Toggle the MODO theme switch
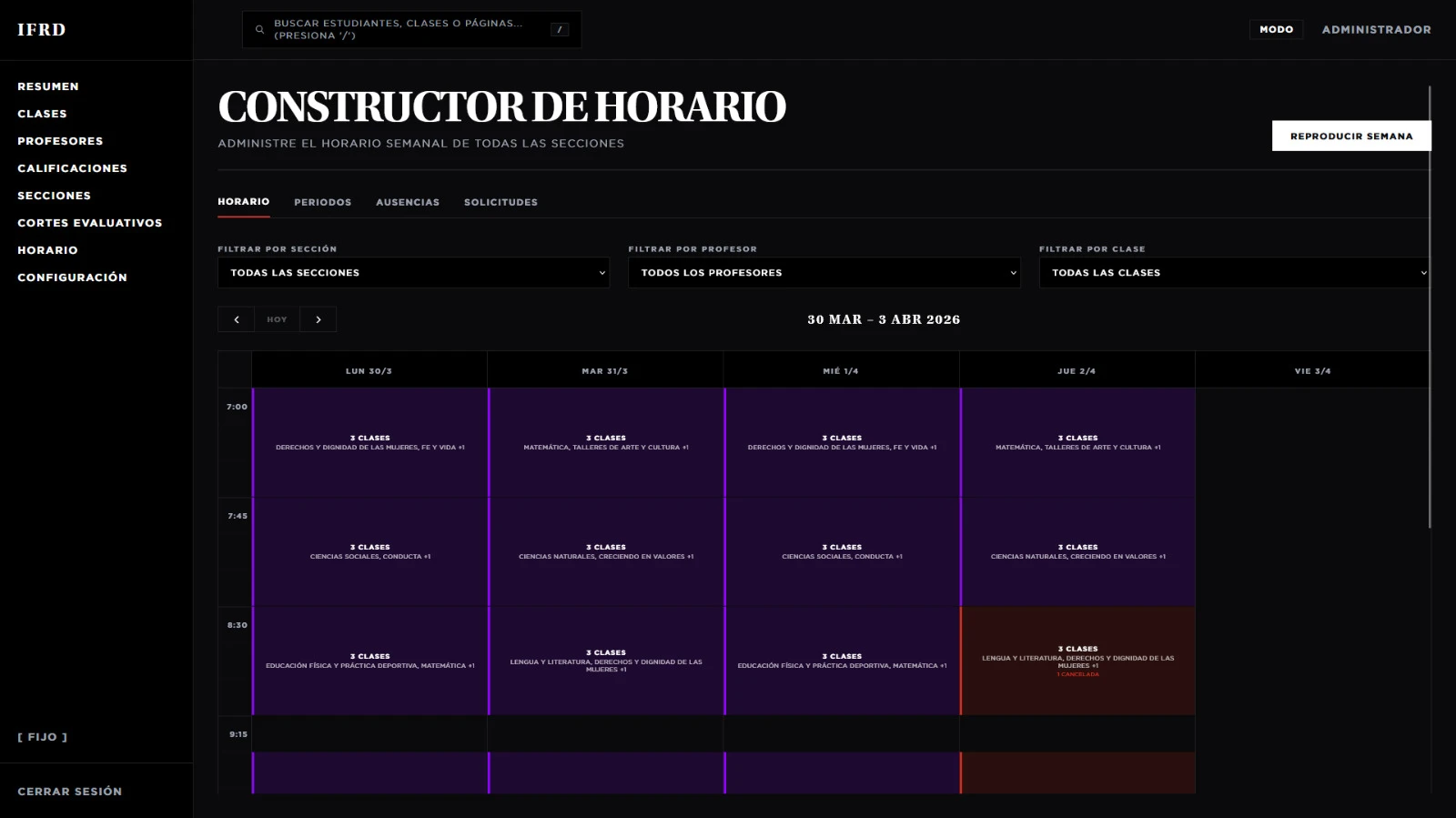Viewport: 1456px width, 818px height. click(x=1276, y=30)
